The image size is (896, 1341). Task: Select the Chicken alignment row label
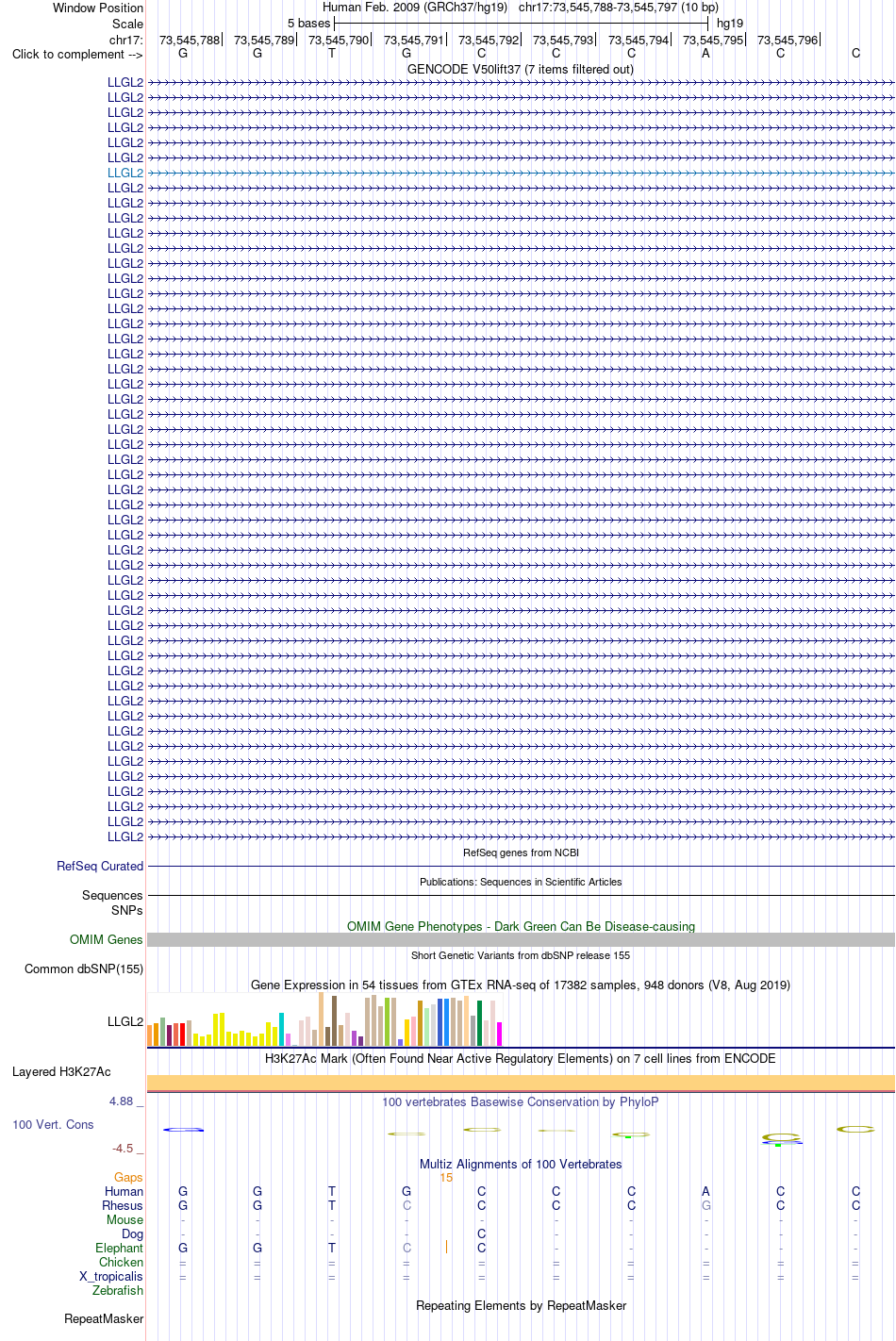(122, 1262)
